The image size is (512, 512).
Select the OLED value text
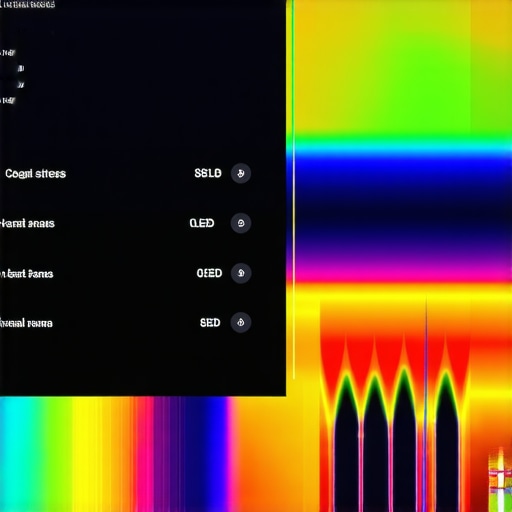click(202, 223)
